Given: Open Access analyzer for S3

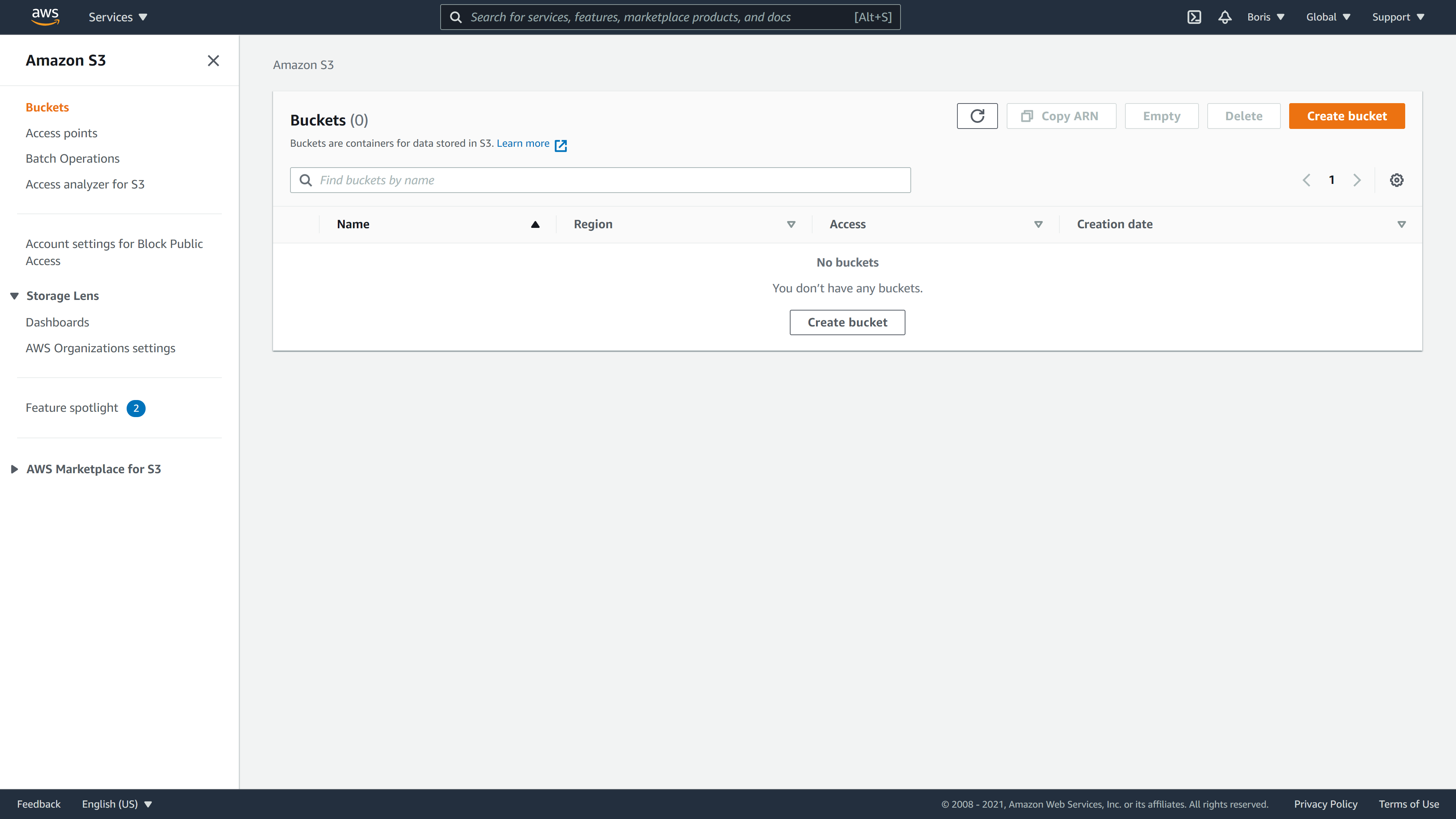Looking at the screenshot, I should tap(85, 184).
